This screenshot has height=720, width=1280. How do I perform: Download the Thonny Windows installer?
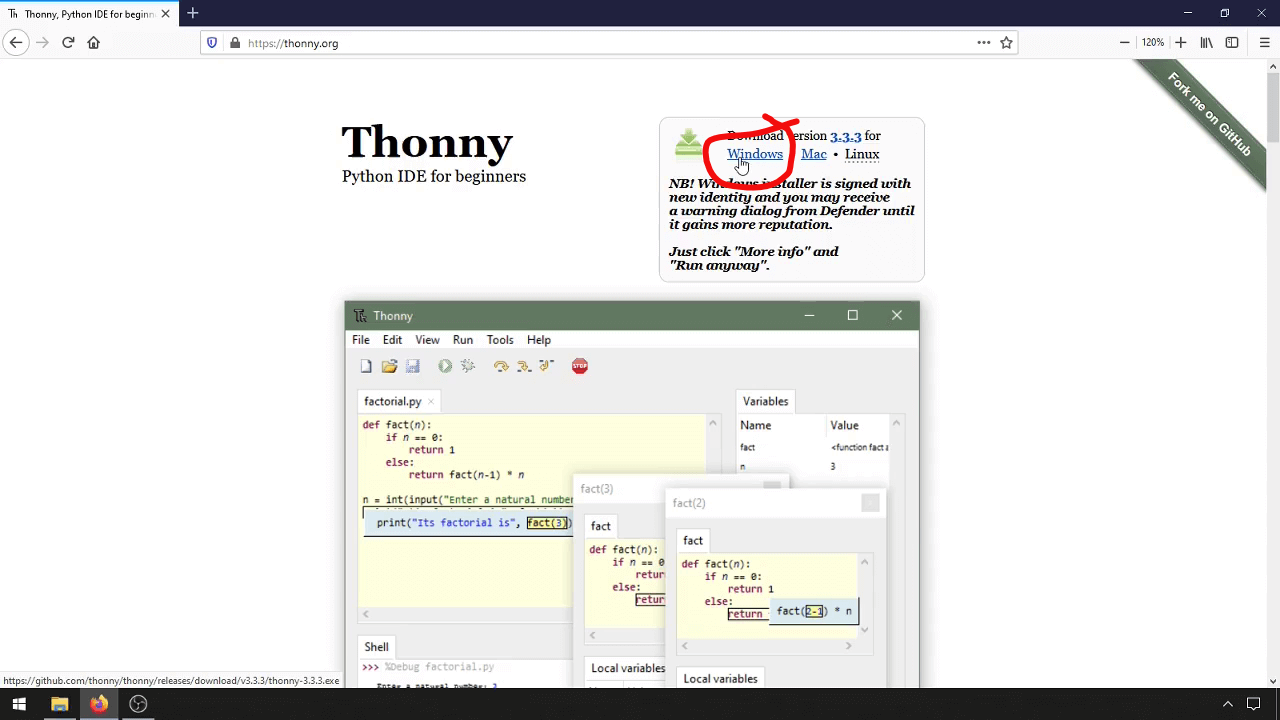pos(755,154)
